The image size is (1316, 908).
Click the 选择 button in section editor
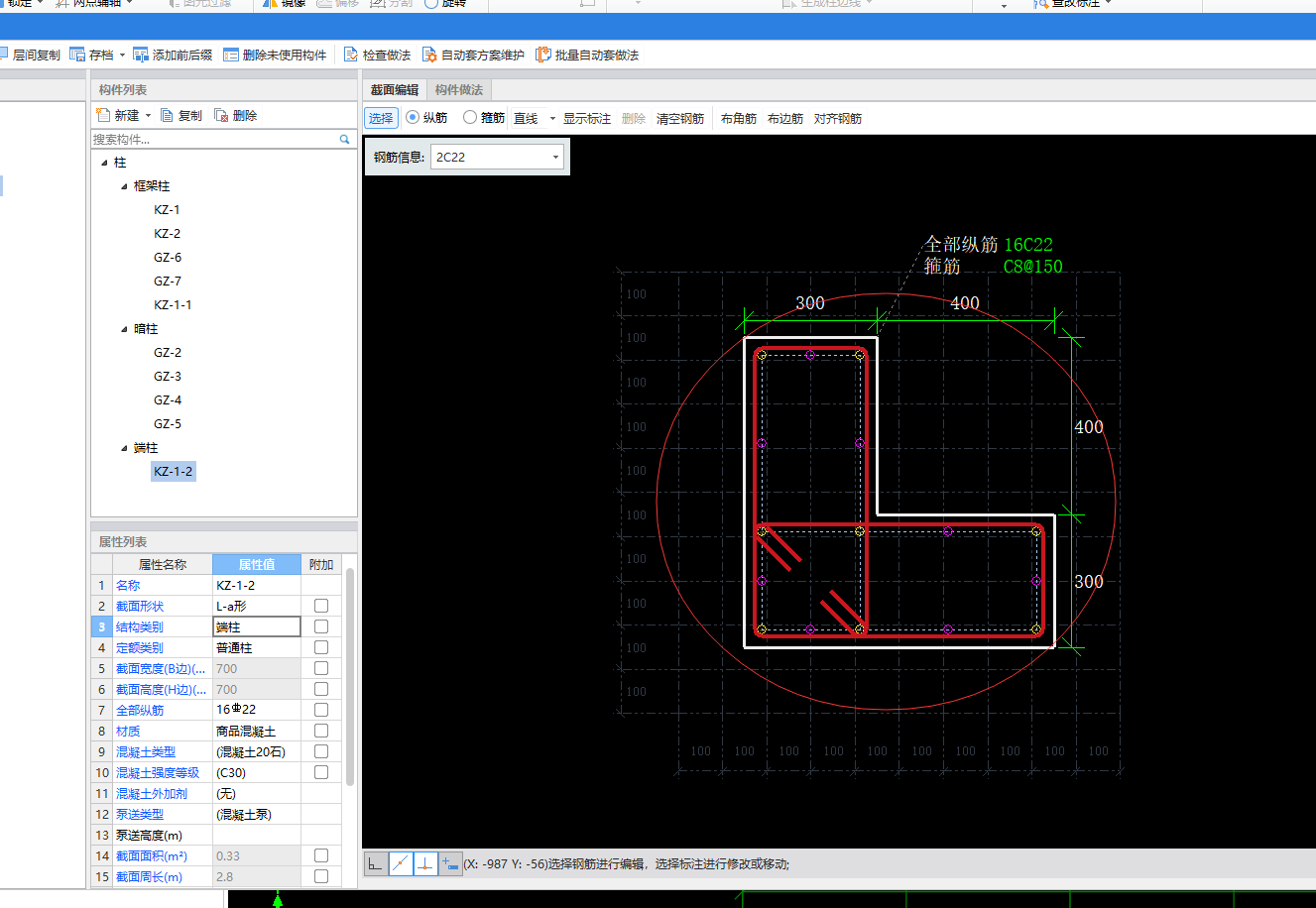[381, 118]
